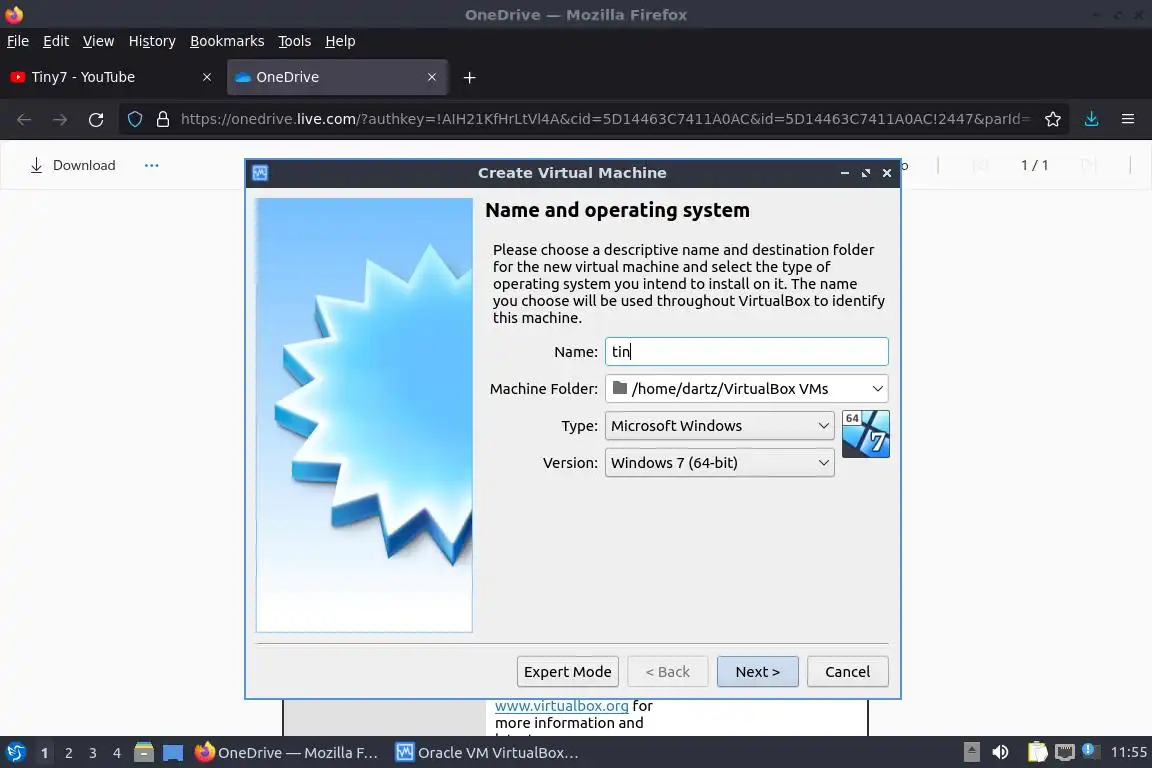Open the Bookmarks menu

pyautogui.click(x=227, y=41)
